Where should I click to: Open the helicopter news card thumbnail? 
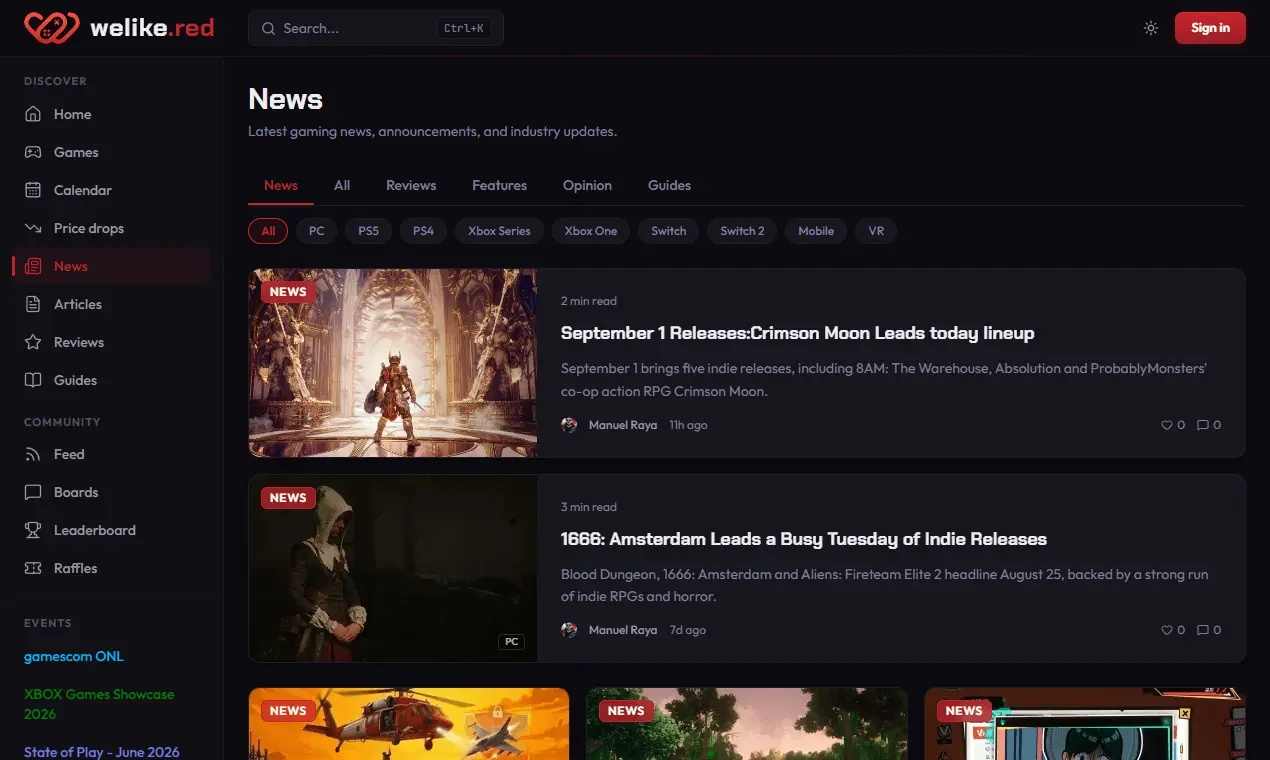click(409, 724)
